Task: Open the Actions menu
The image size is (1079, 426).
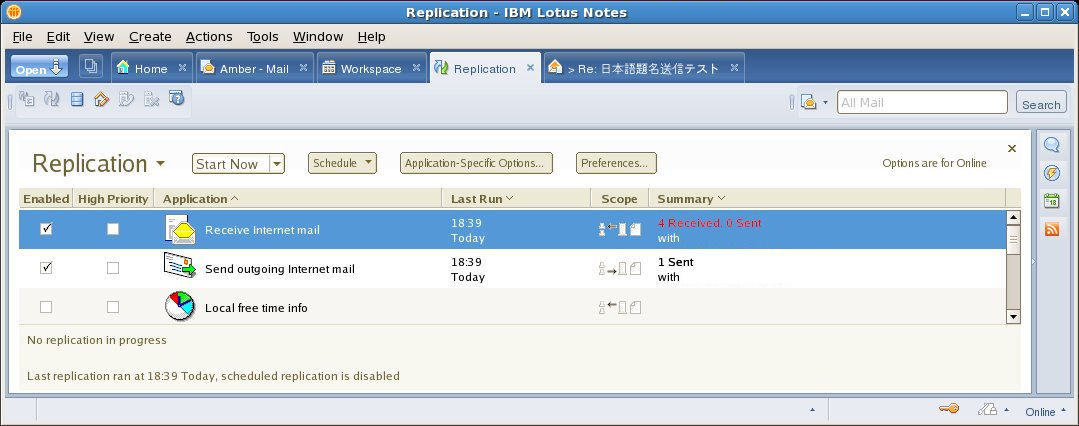Action: coord(209,36)
